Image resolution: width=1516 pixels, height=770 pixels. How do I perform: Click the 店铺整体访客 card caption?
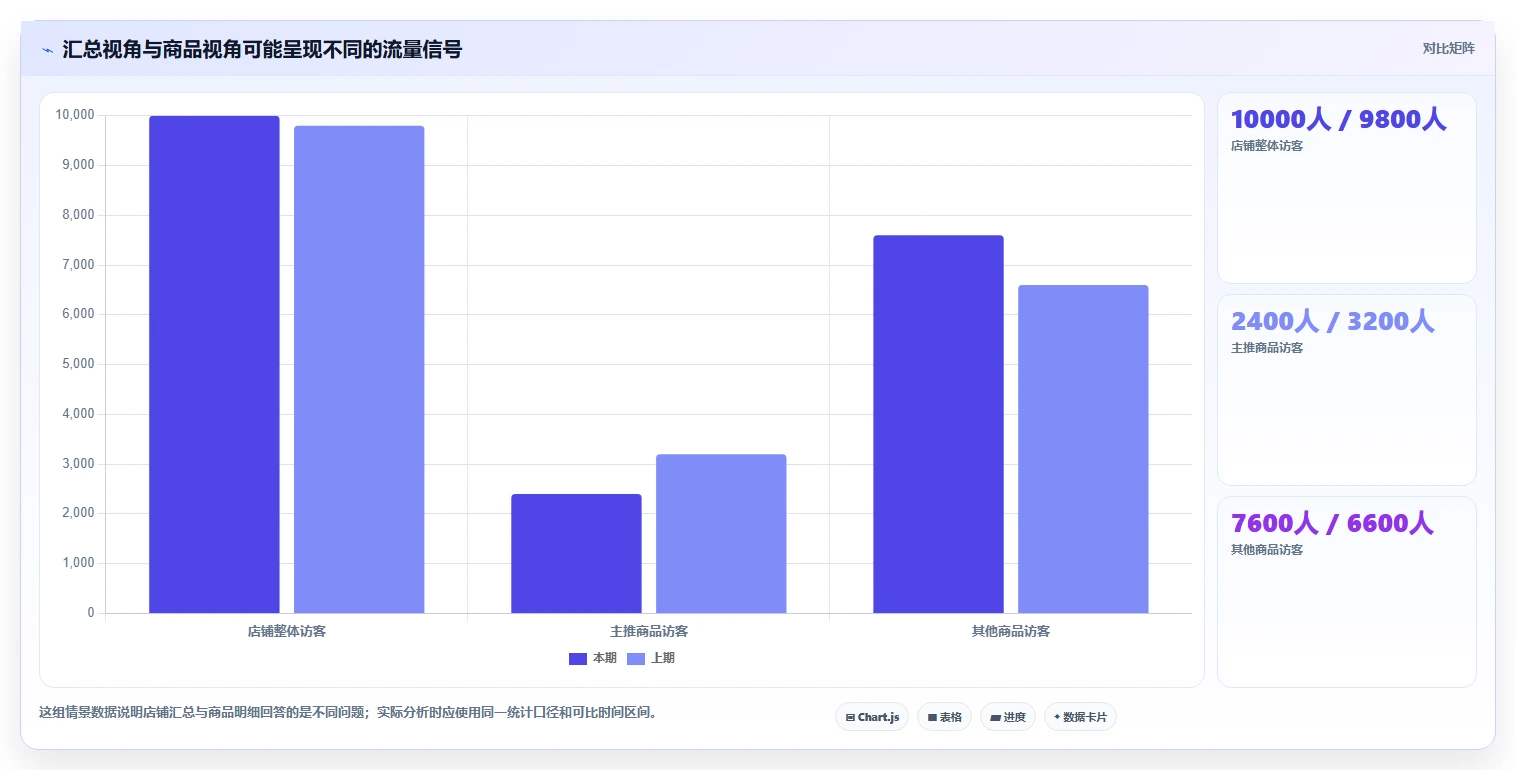pos(1267,146)
